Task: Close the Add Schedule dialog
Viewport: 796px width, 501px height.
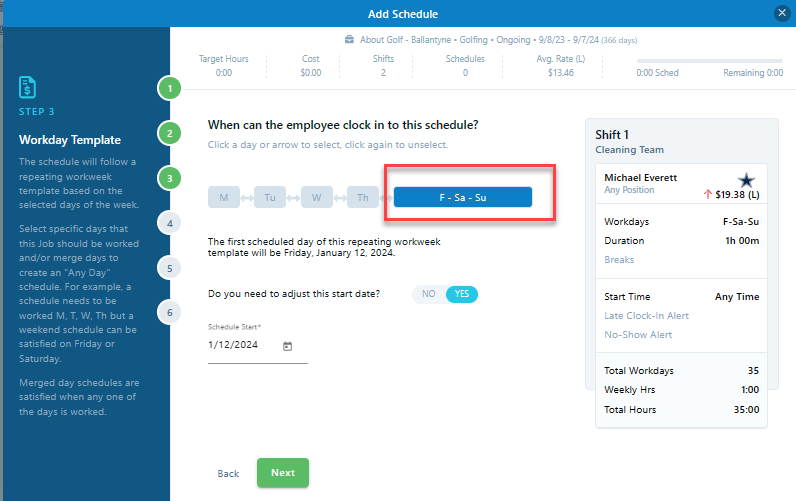Action: click(782, 13)
